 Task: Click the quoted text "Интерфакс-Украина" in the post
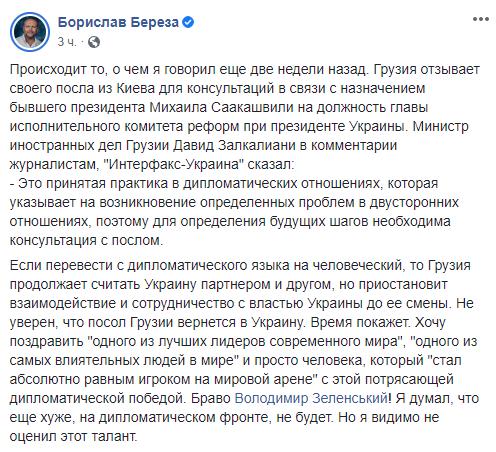click(x=176, y=165)
